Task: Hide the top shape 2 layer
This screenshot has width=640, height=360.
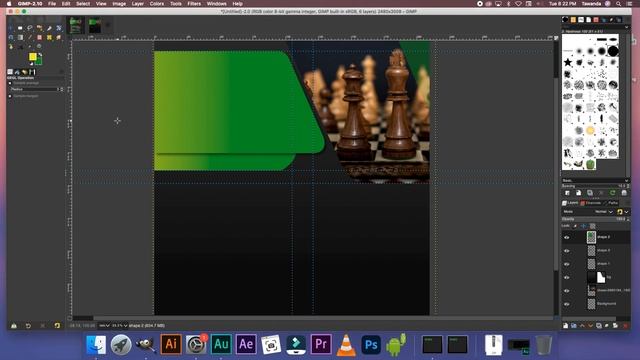Action: pyautogui.click(x=567, y=237)
